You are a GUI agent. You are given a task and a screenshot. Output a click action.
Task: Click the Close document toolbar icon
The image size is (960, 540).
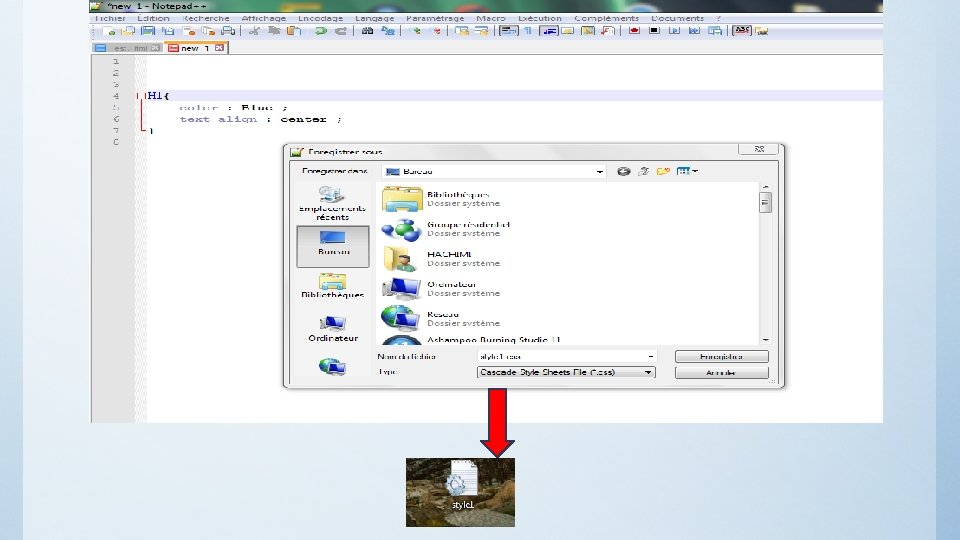(x=189, y=31)
